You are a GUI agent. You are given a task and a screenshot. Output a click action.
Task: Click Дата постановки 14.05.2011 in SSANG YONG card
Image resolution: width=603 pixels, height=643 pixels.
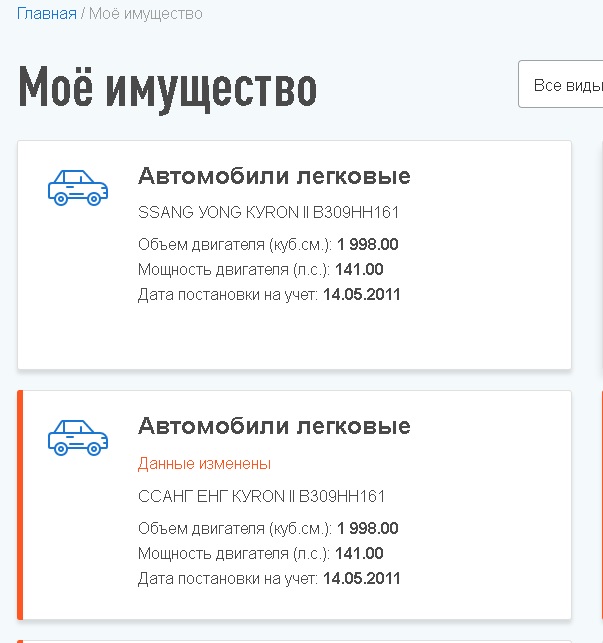[x=361, y=294]
